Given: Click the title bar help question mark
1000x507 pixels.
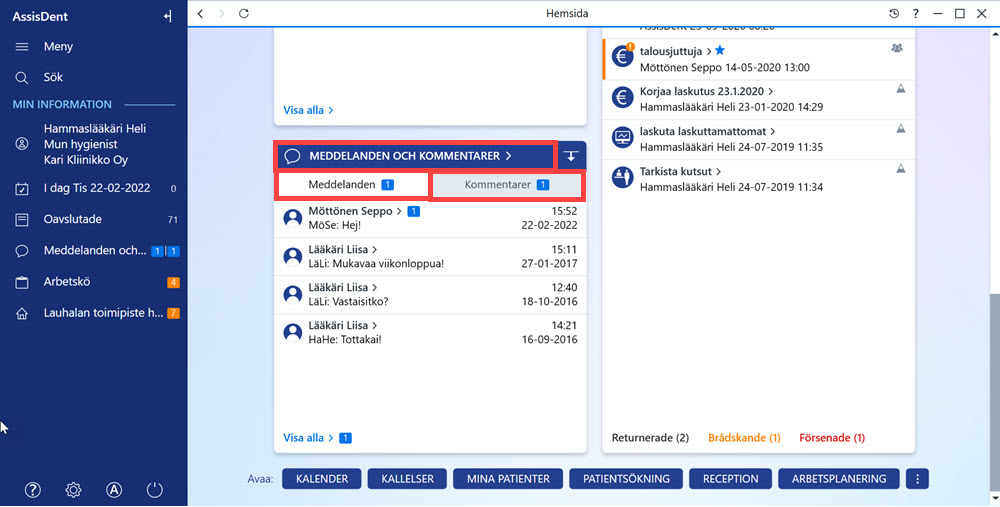Looking at the screenshot, I should coord(915,13).
